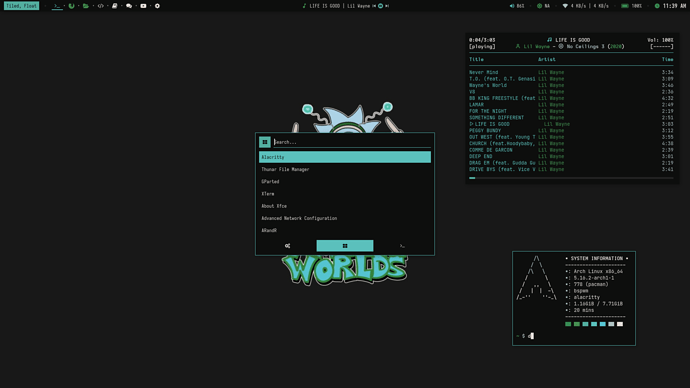The height and width of the screenshot is (388, 690).
Task: Click the LIFE IS GOOD song title in bar
Action: point(324,6)
